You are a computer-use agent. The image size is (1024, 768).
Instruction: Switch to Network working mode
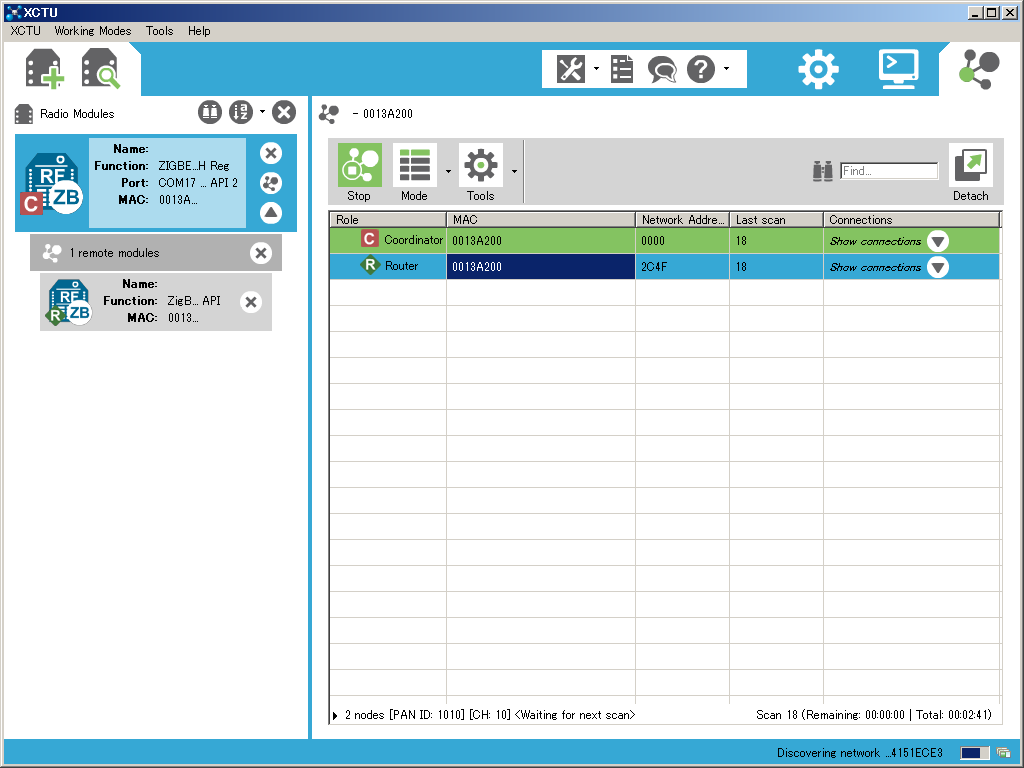pos(979,69)
